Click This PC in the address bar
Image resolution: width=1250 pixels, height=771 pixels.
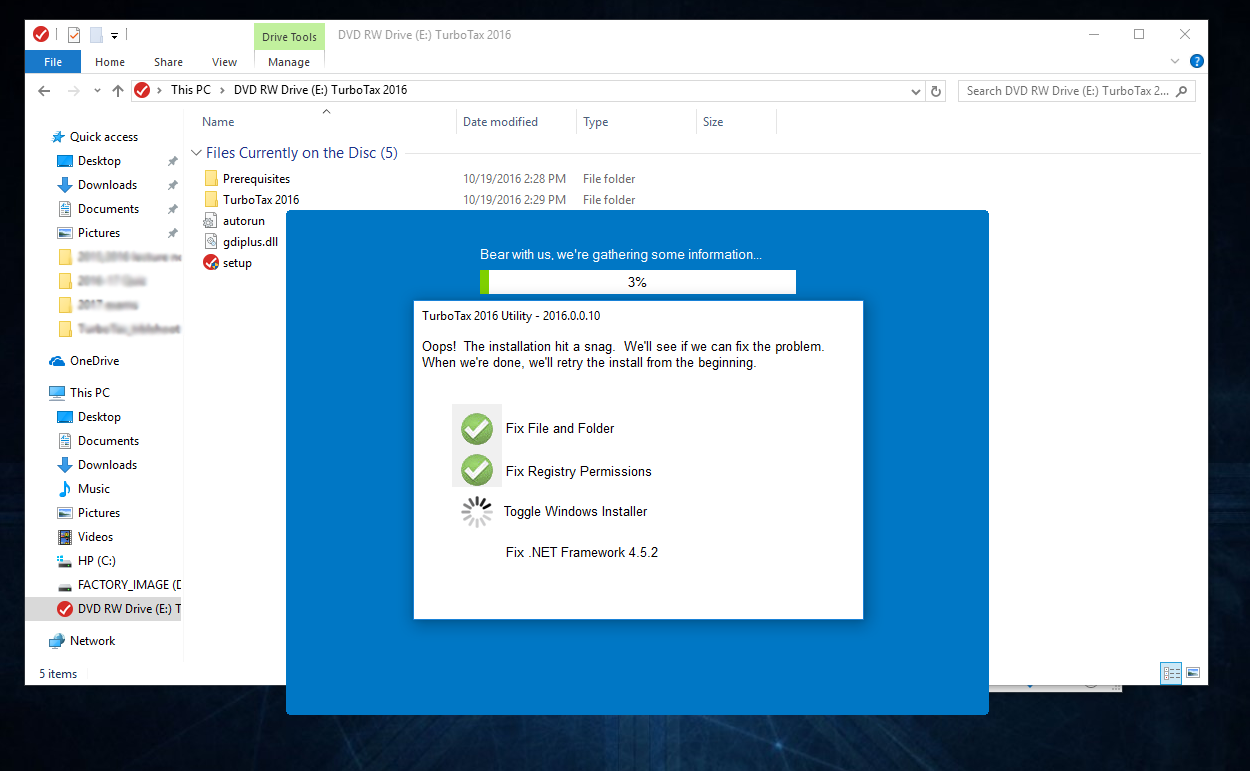(x=190, y=90)
